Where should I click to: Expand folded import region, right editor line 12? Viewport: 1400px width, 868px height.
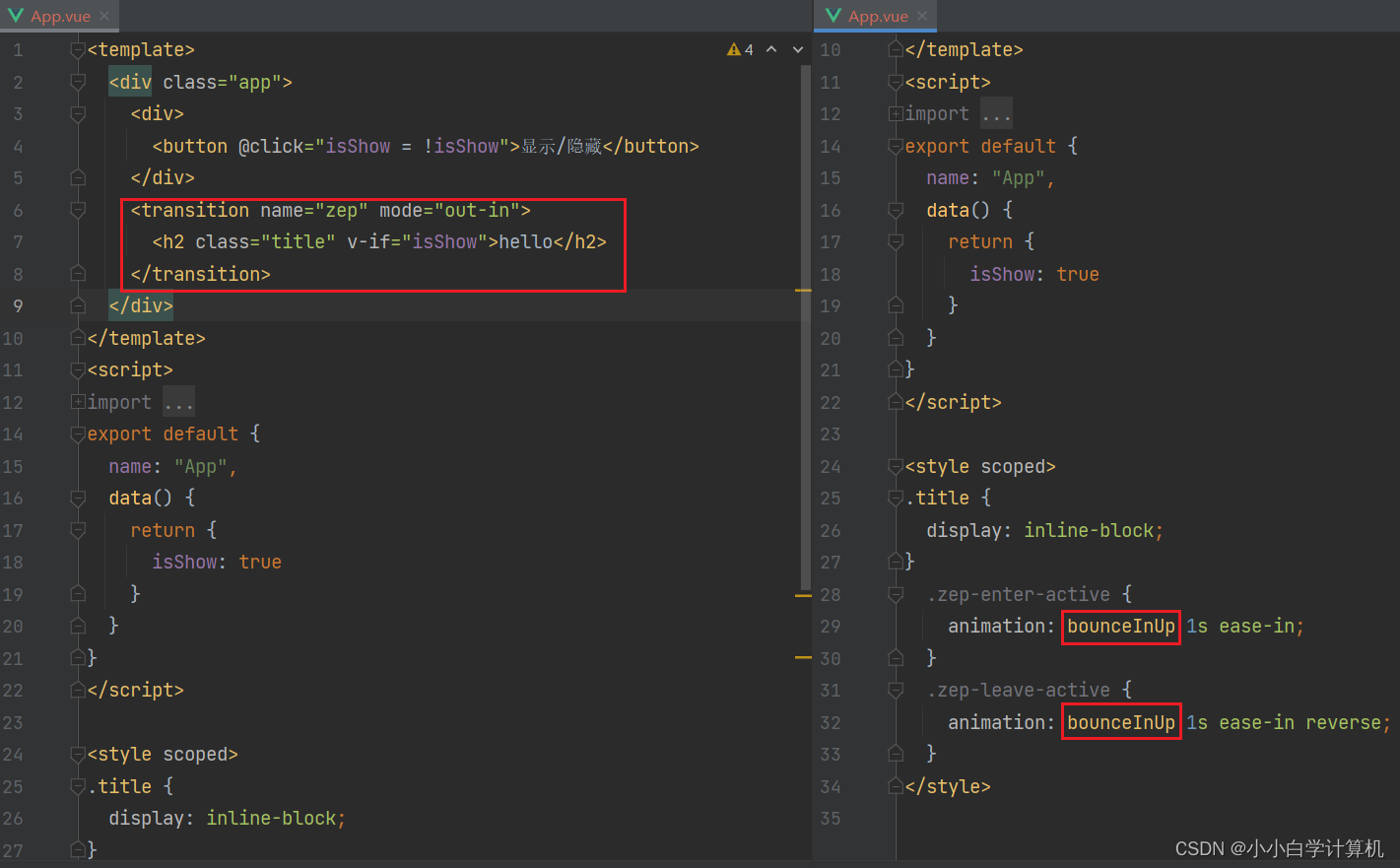[x=896, y=114]
